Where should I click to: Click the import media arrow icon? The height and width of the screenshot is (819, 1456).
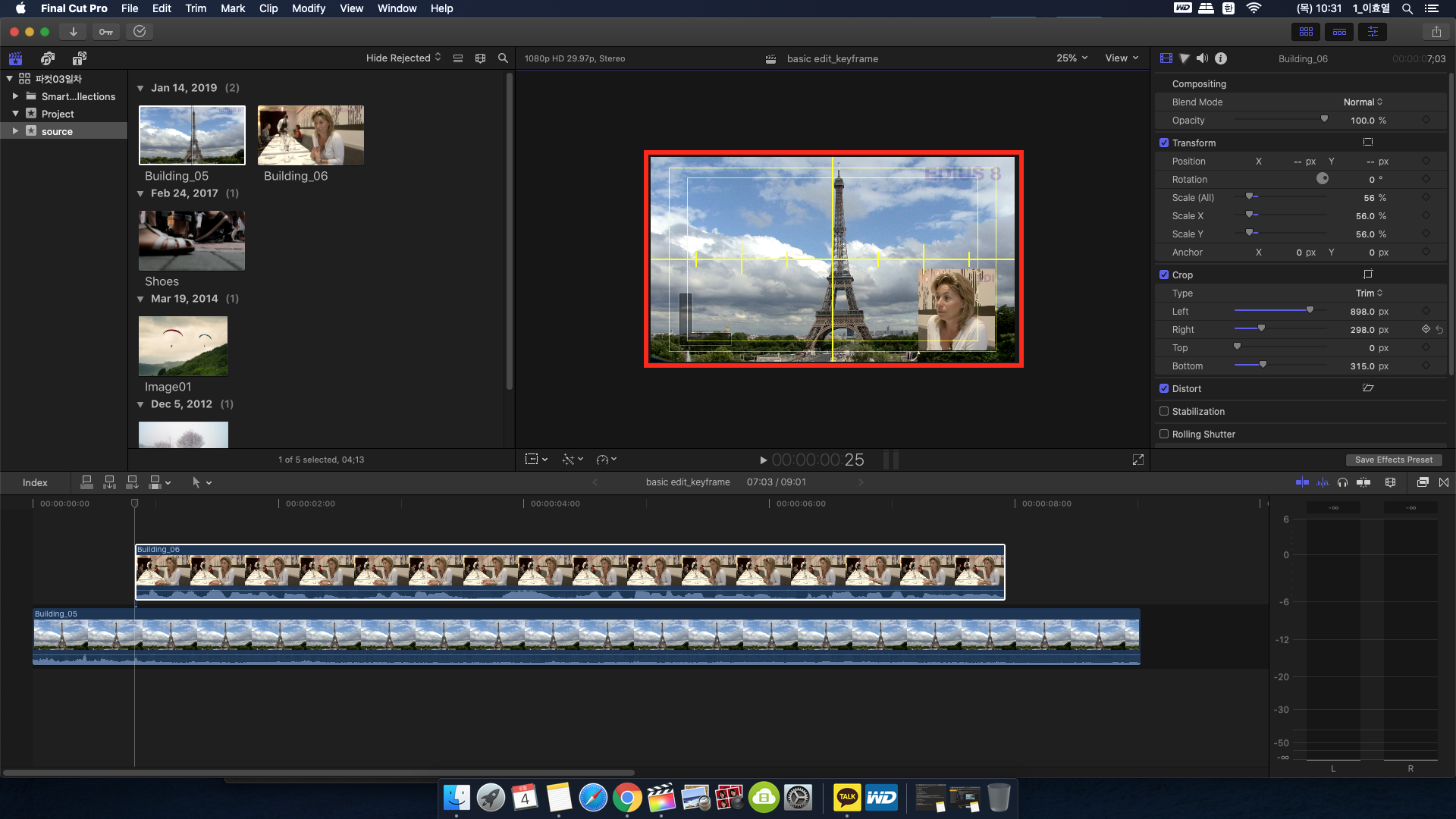click(73, 32)
